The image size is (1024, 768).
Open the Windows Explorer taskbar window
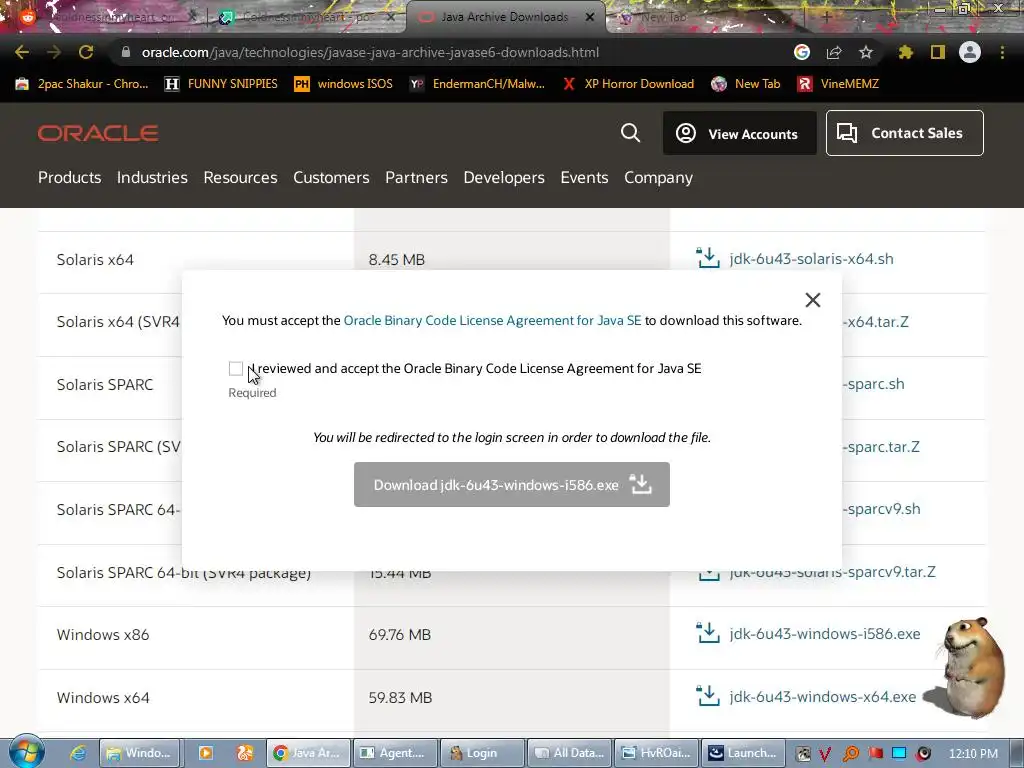(139, 753)
